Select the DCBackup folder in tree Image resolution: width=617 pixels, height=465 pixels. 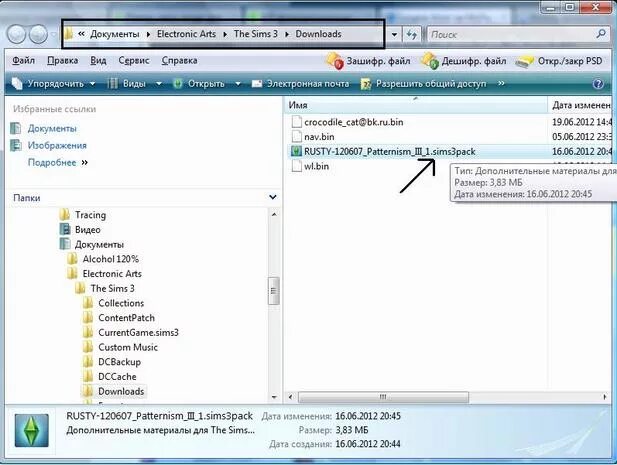coord(119,362)
